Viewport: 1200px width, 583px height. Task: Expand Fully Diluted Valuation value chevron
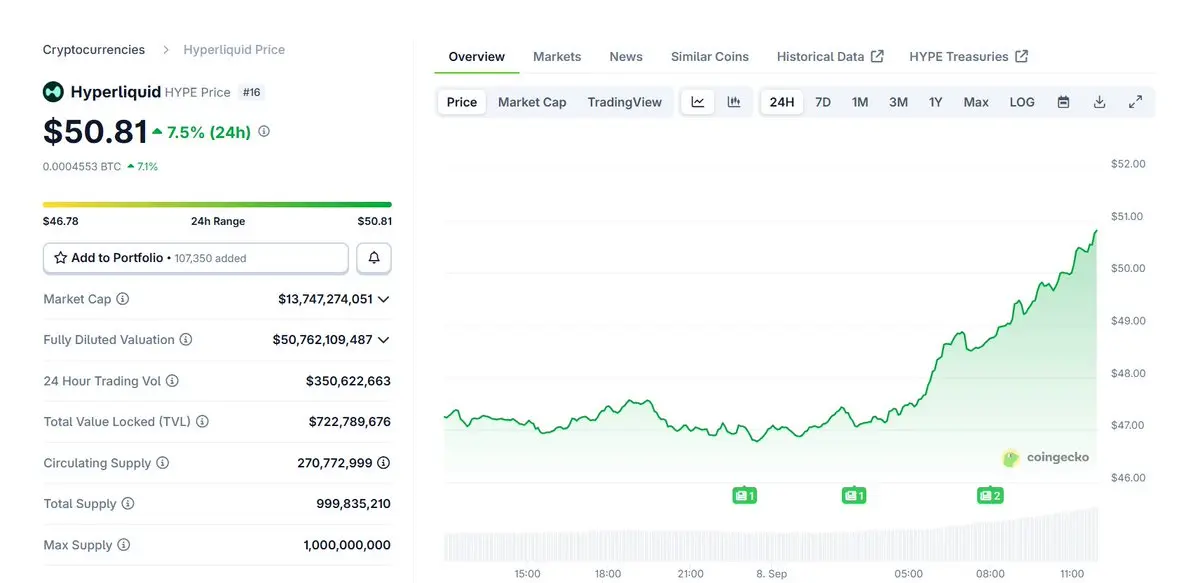click(384, 340)
